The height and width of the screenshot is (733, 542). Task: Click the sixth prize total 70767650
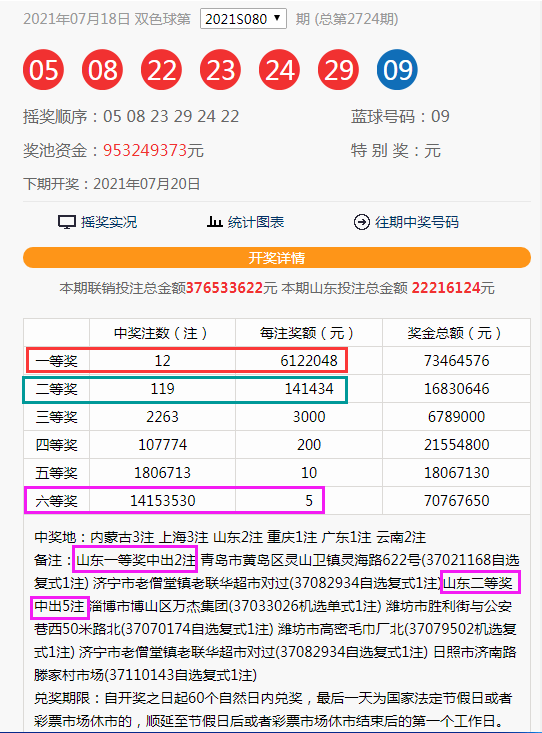click(456, 501)
